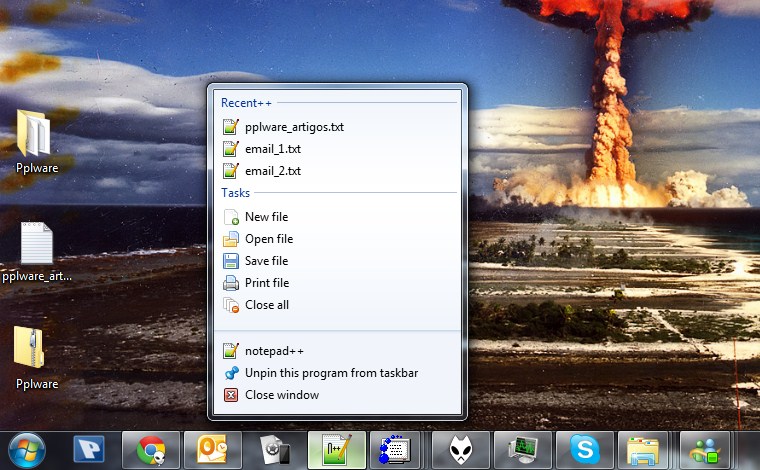
Task: Click the file icon next to pplware_artigos.txt
Action: point(231,126)
